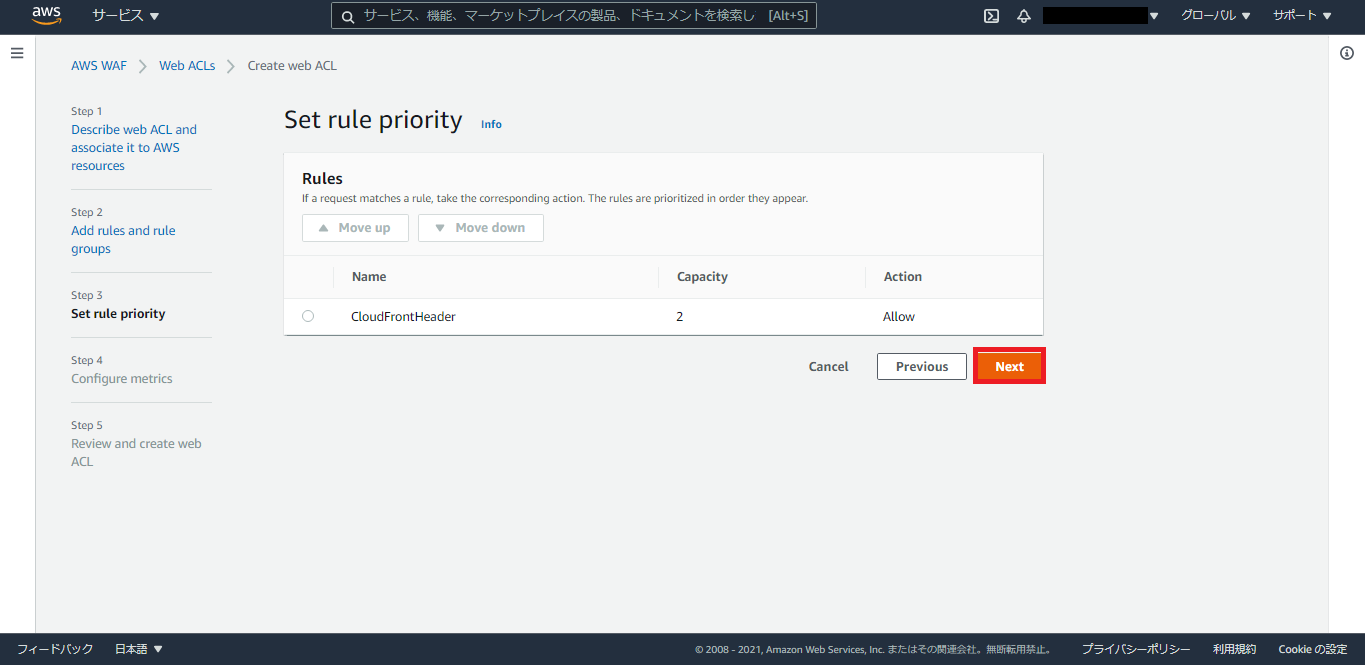Click the search magnifier icon
Screen dimensions: 1365x665
[x=347, y=16]
